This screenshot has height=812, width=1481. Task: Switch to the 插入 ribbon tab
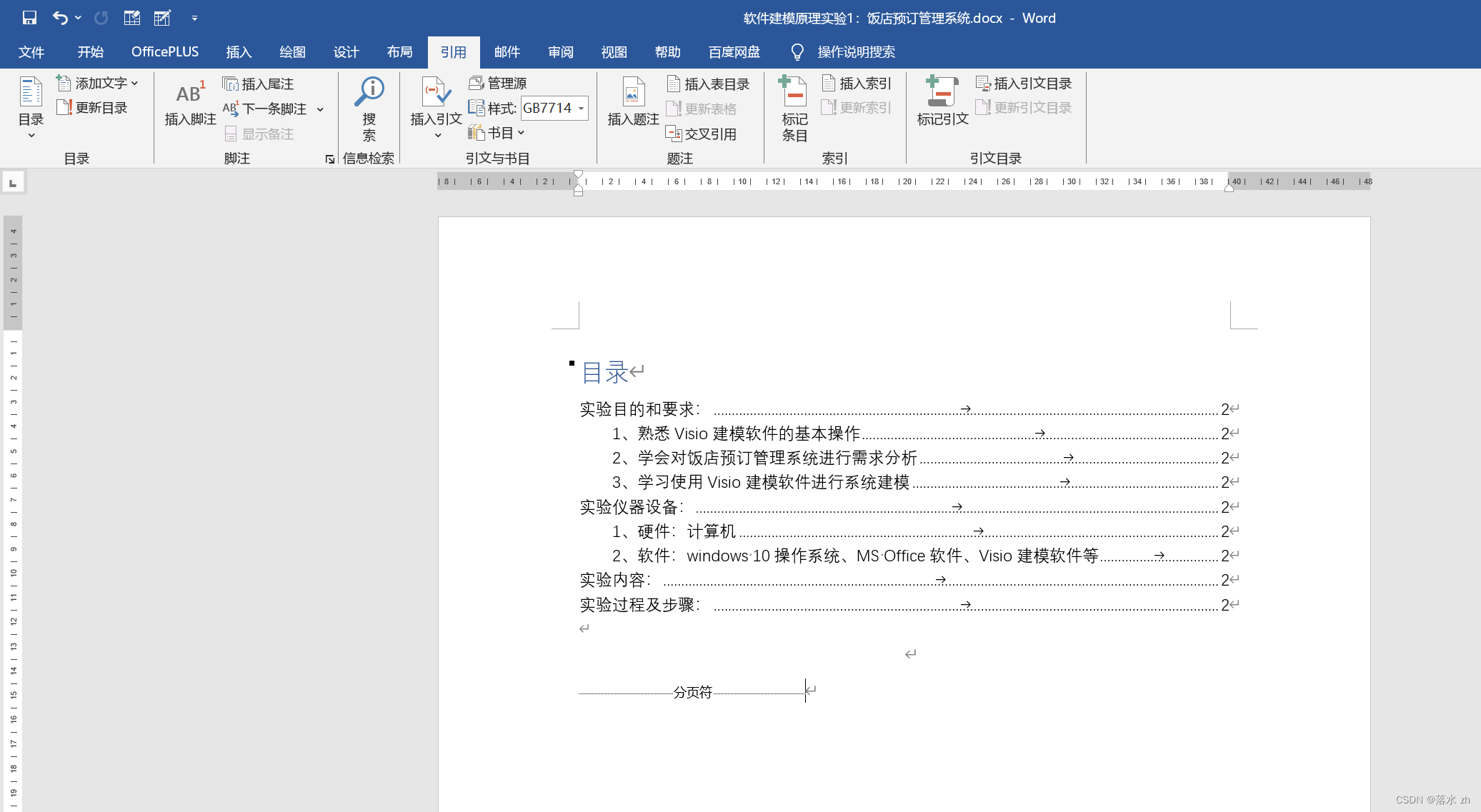(x=239, y=52)
